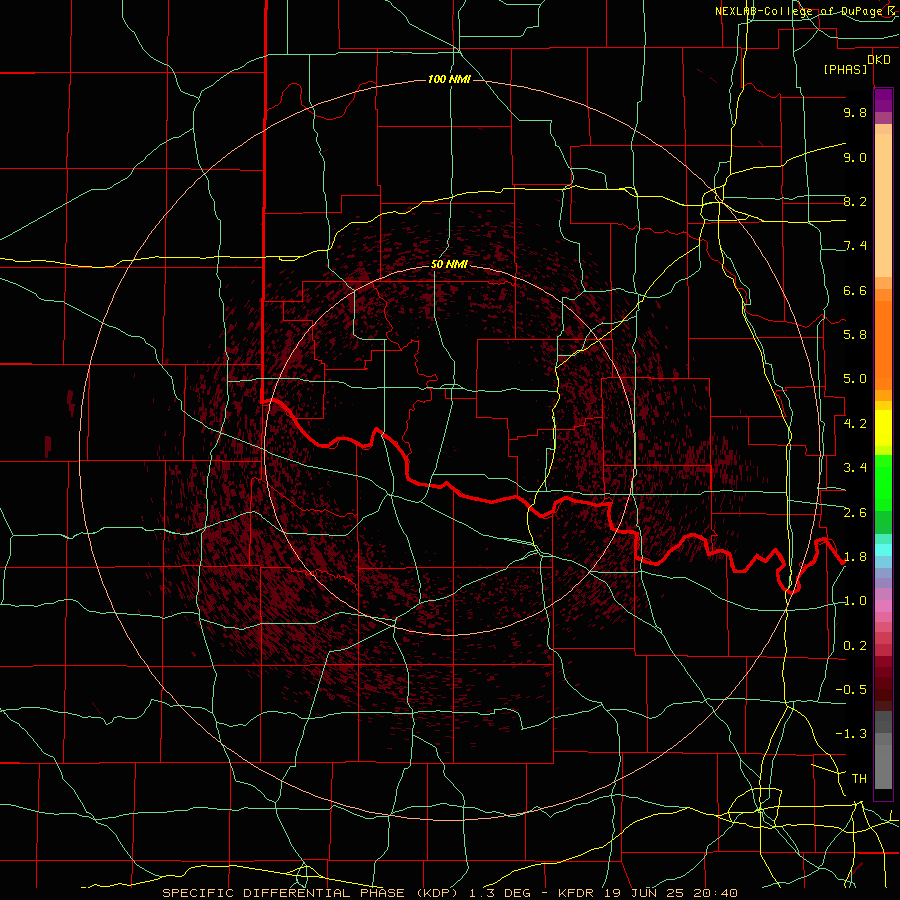Click the -1.3 legend value
Image resolution: width=900 pixels, height=900 pixels.
pos(851,734)
